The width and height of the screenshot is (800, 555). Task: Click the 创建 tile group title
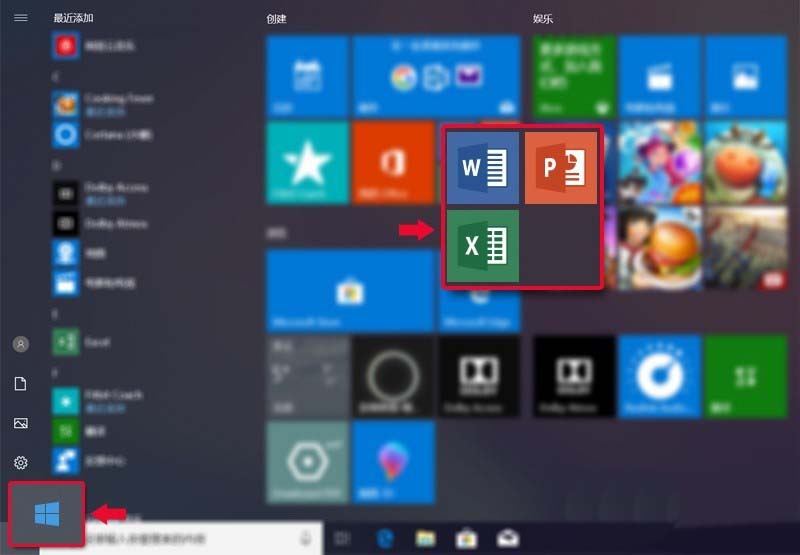click(x=276, y=19)
